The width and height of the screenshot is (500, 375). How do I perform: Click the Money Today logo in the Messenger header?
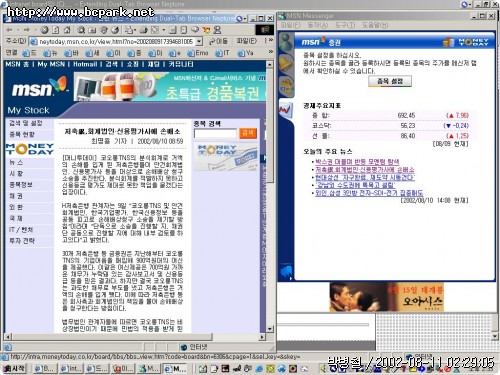coord(466,42)
